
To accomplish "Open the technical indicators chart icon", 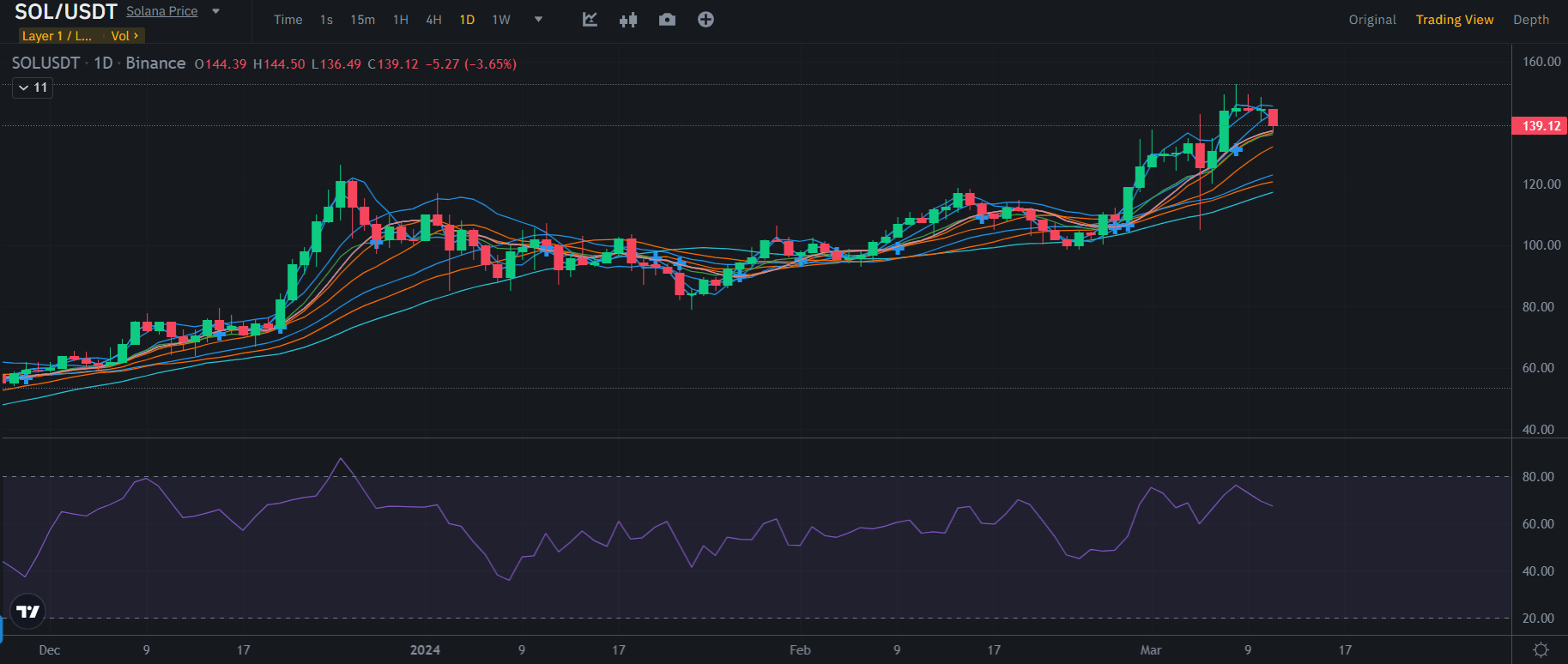I will (590, 20).
